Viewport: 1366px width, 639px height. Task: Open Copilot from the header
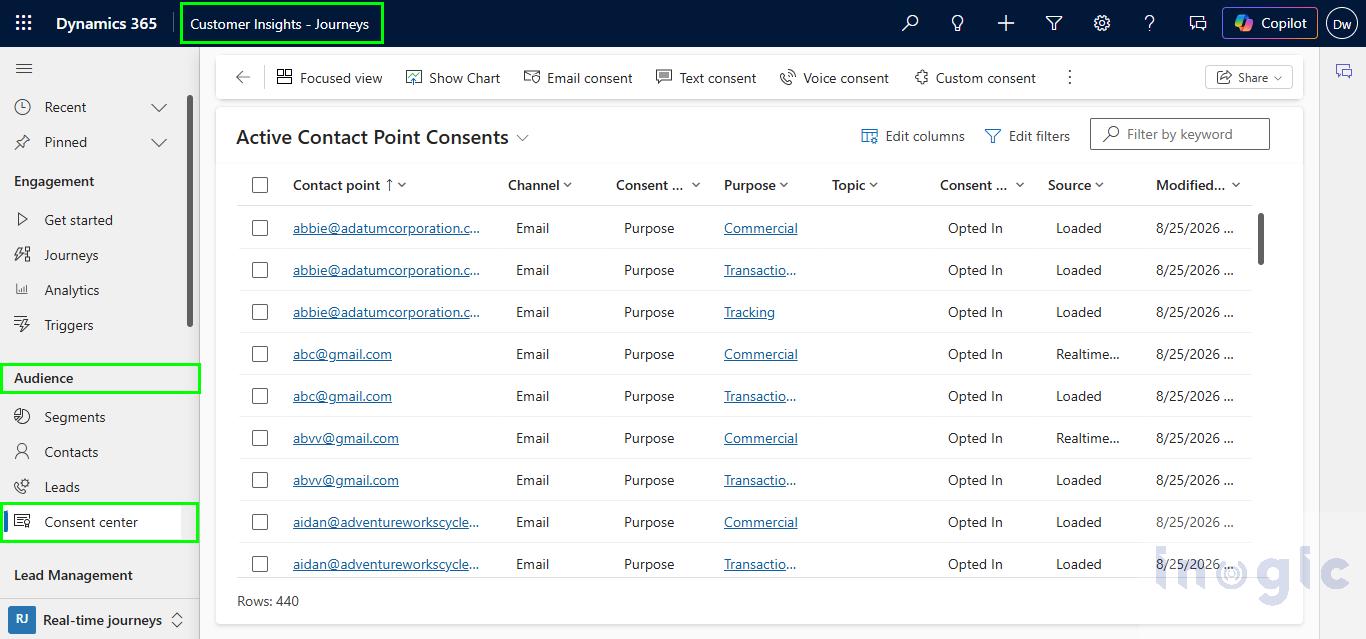[1270, 23]
